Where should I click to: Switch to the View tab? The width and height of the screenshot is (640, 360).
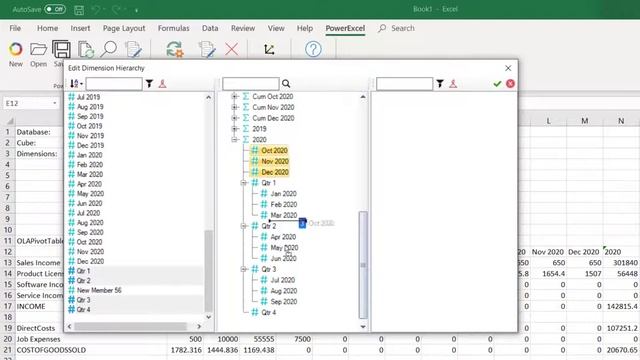276,28
